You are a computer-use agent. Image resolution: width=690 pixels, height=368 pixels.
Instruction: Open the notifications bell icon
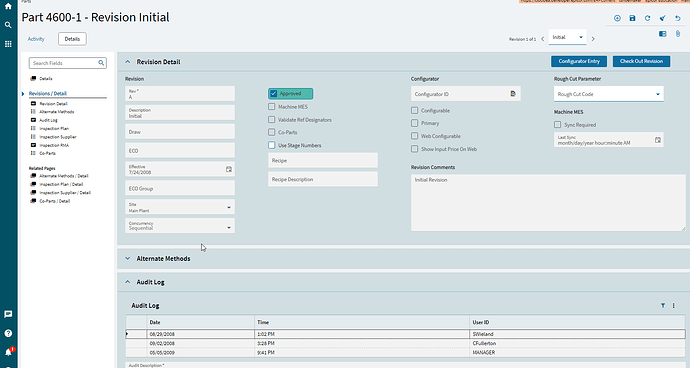coord(8,352)
